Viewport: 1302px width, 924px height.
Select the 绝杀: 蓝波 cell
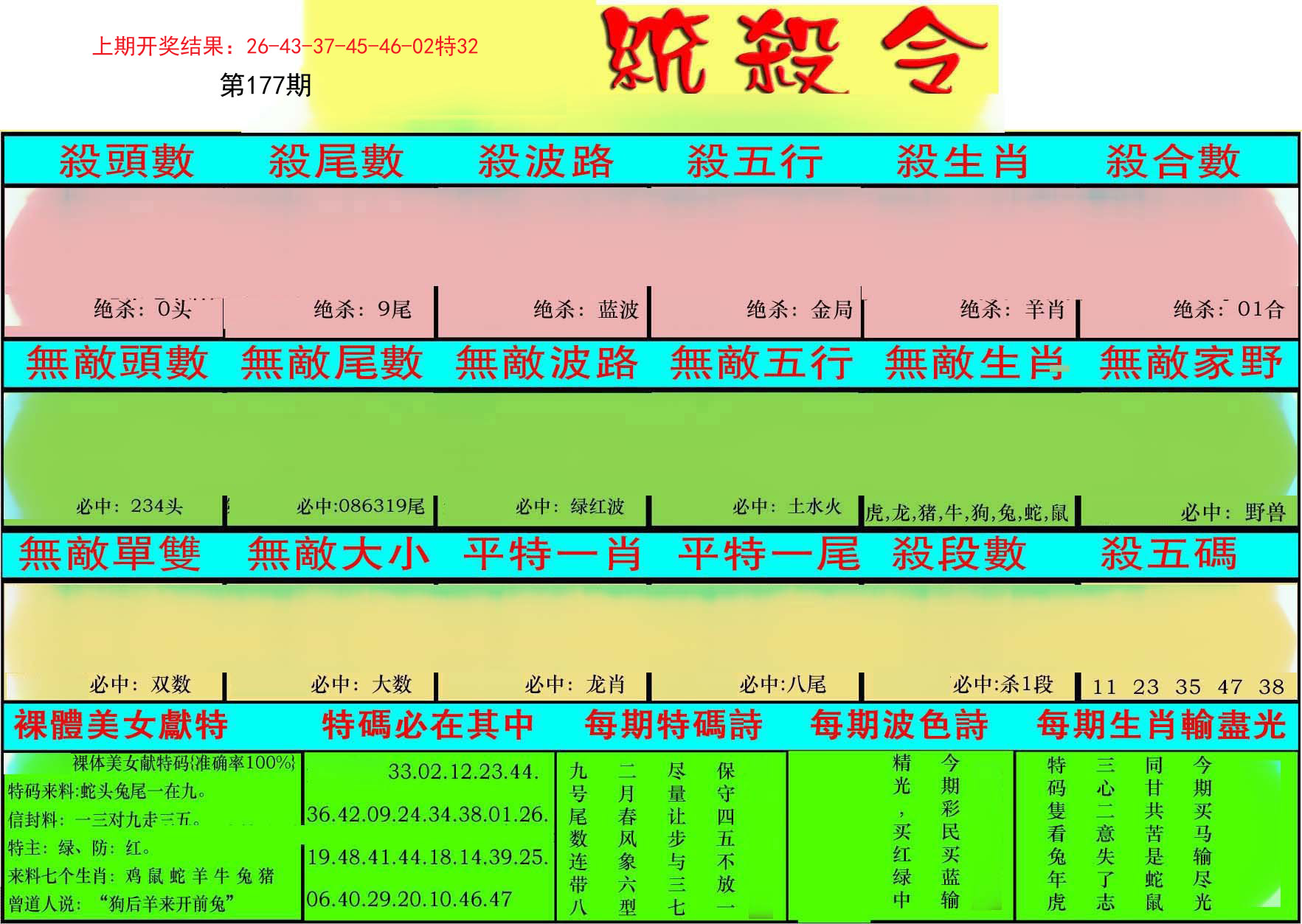point(586,309)
